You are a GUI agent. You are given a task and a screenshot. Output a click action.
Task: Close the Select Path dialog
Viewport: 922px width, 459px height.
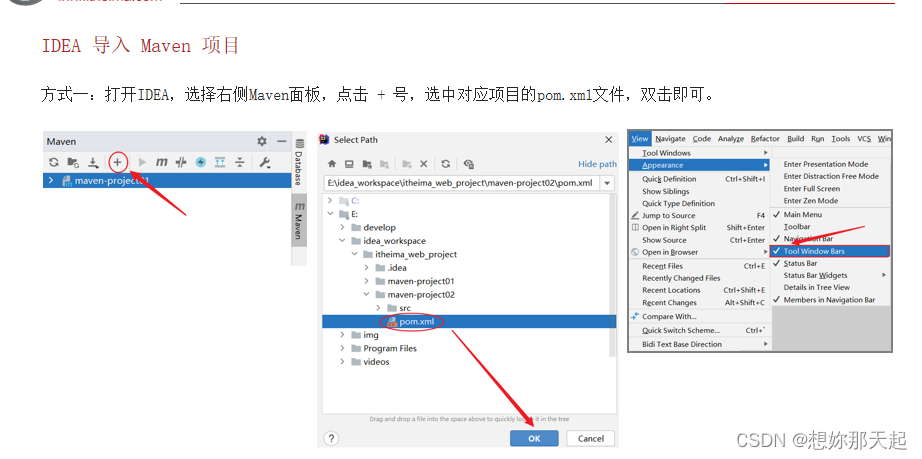pyautogui.click(x=609, y=140)
